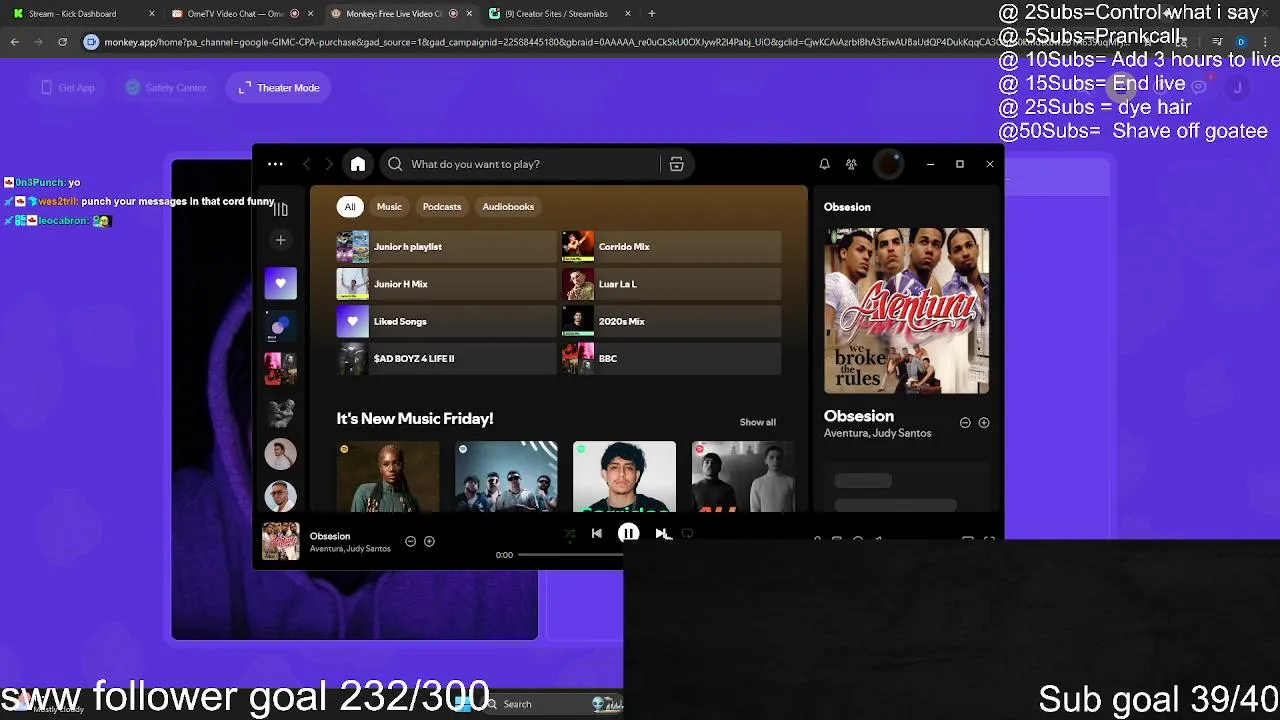Viewport: 1280px width, 720px height.
Task: Open Liked Songs heart tile in sidebar
Action: (280, 283)
